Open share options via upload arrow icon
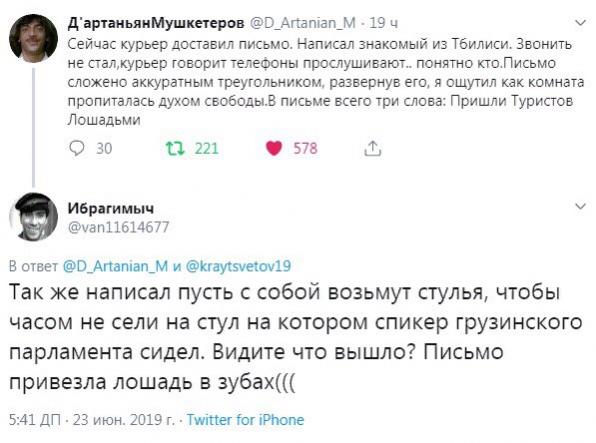596x443 pixels. pos(372,148)
